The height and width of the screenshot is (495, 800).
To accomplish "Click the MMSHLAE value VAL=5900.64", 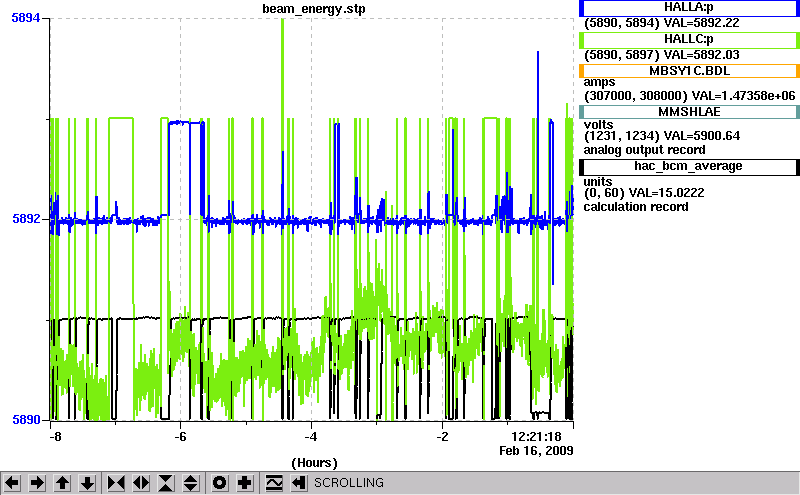I will [702, 136].
